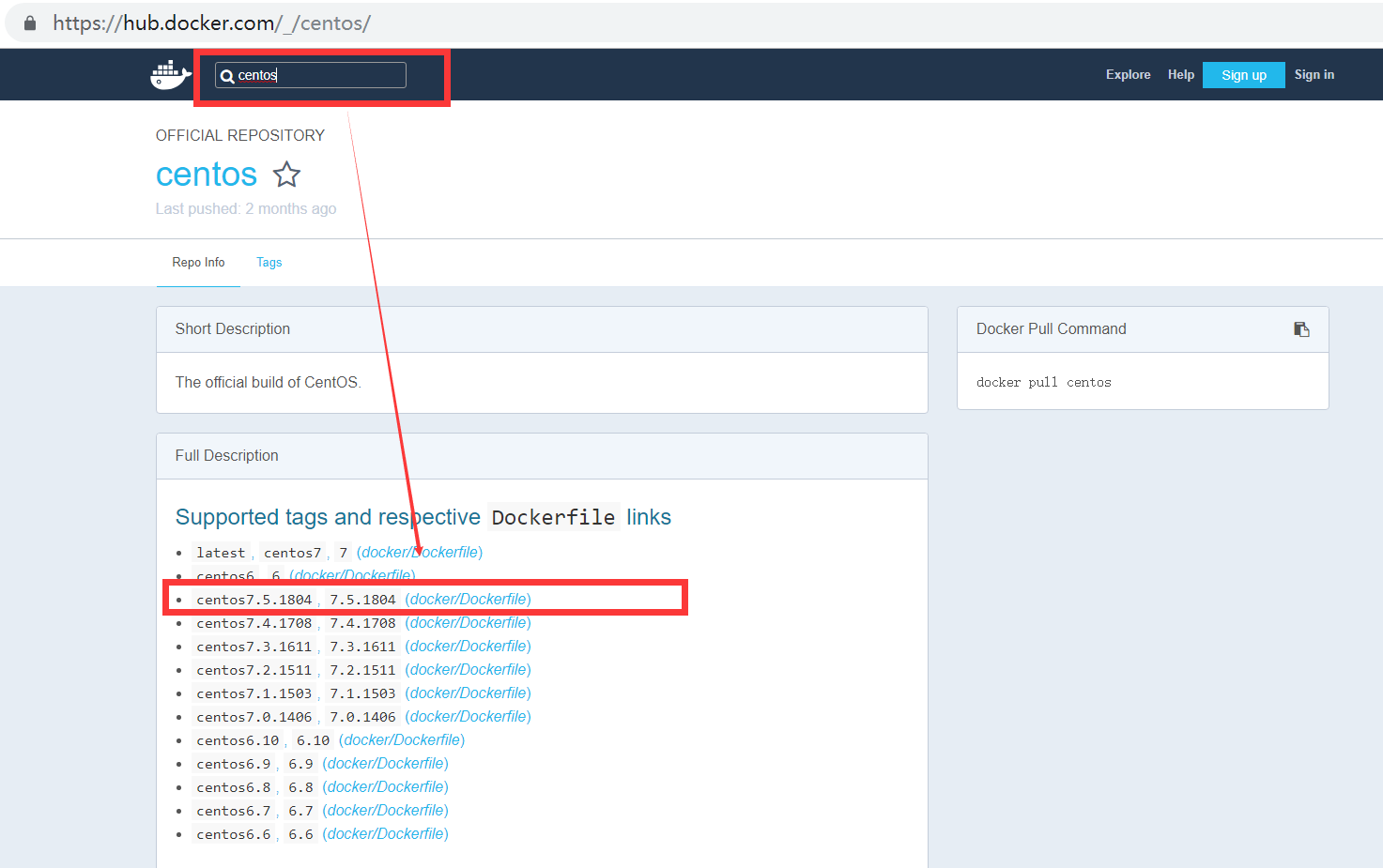Open the Help menu
The width and height of the screenshot is (1383, 868).
tap(1181, 75)
